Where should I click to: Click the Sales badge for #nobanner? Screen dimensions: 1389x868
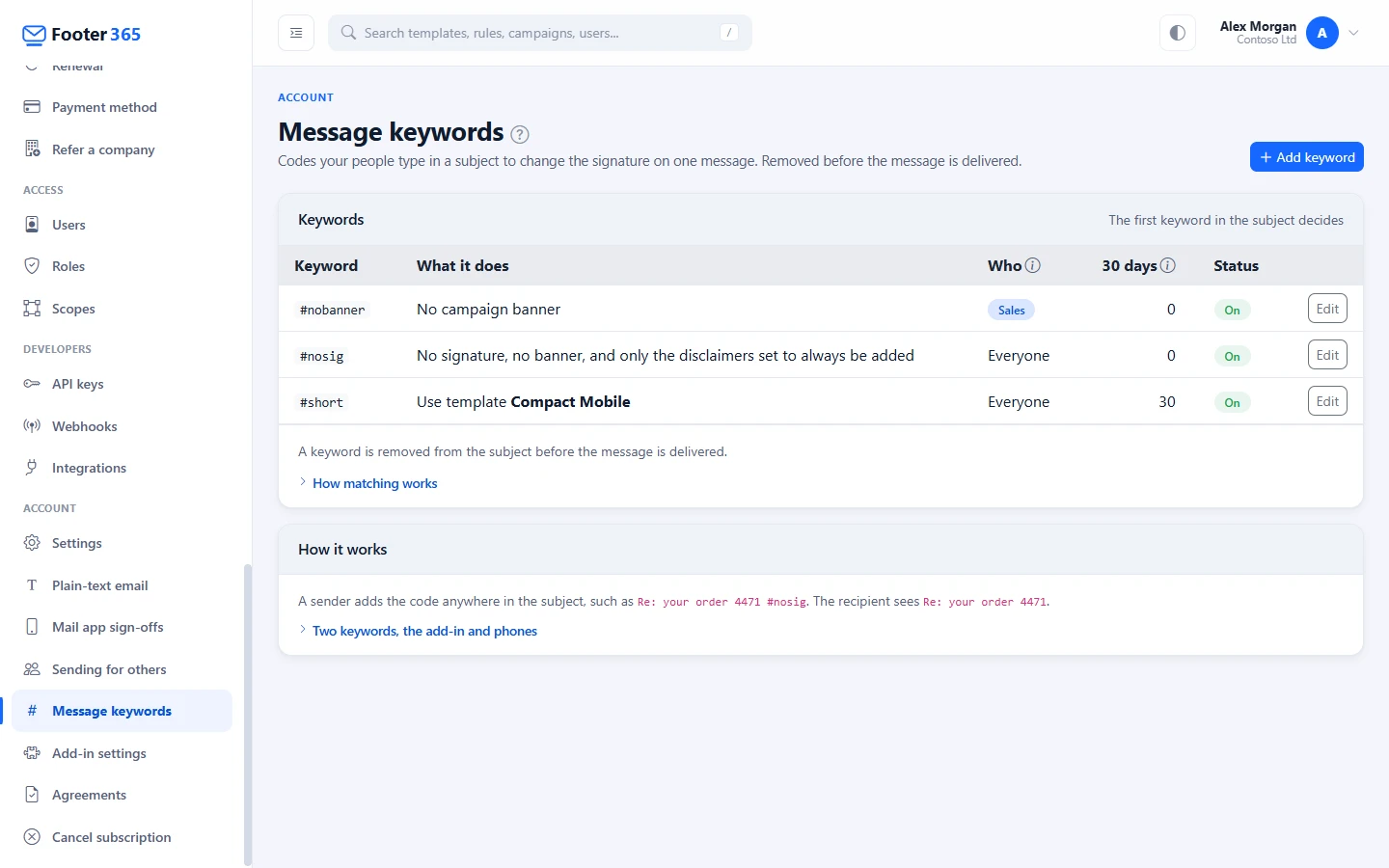pos(1011,310)
